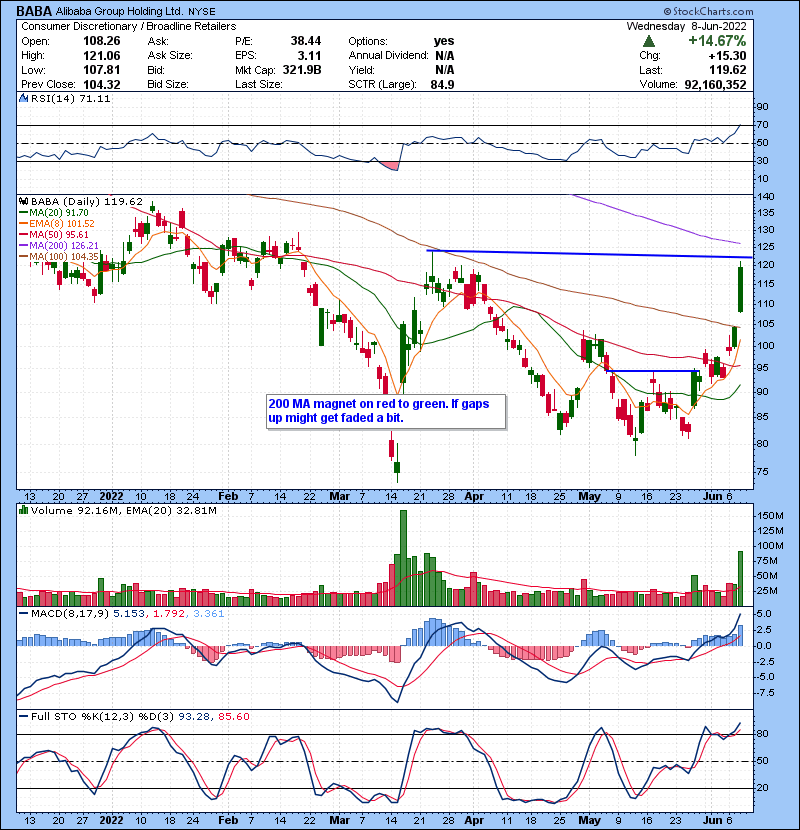Click the volume bars icon beside Volume label
The image size is (800, 830).
click(x=23, y=510)
